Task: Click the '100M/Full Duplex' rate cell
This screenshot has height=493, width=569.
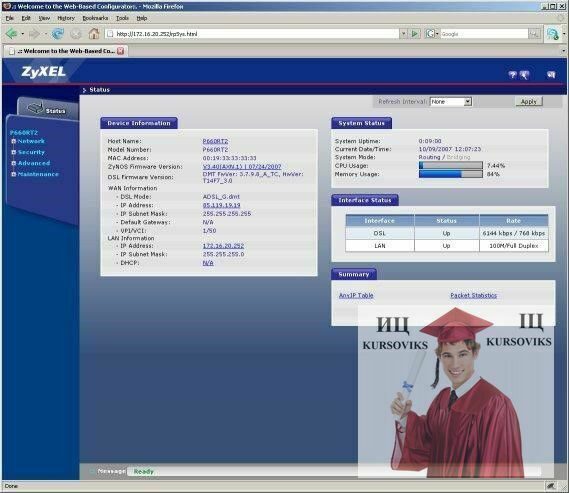Action: (514, 246)
